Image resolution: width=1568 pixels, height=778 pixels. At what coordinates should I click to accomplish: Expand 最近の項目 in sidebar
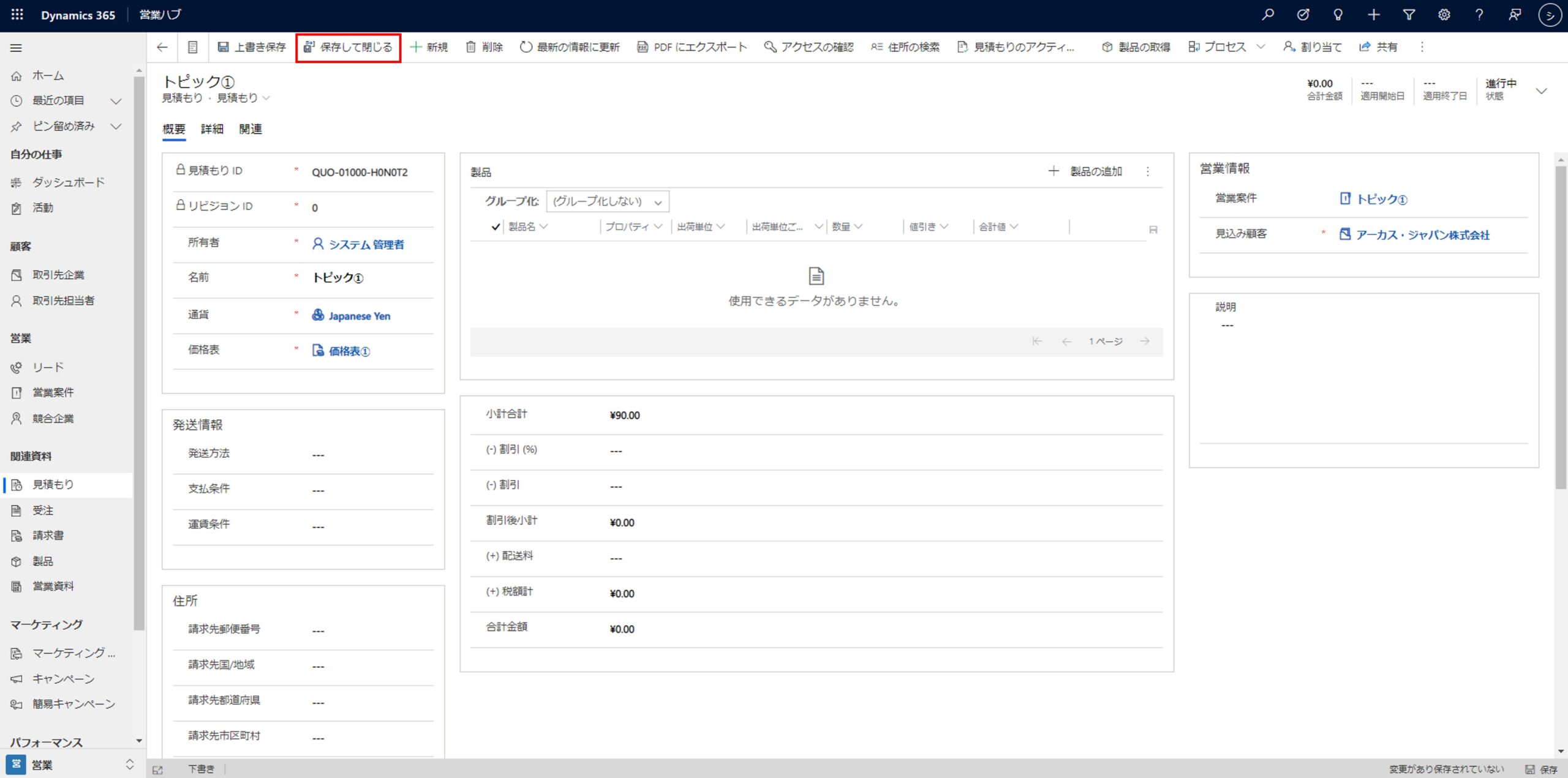pyautogui.click(x=116, y=101)
